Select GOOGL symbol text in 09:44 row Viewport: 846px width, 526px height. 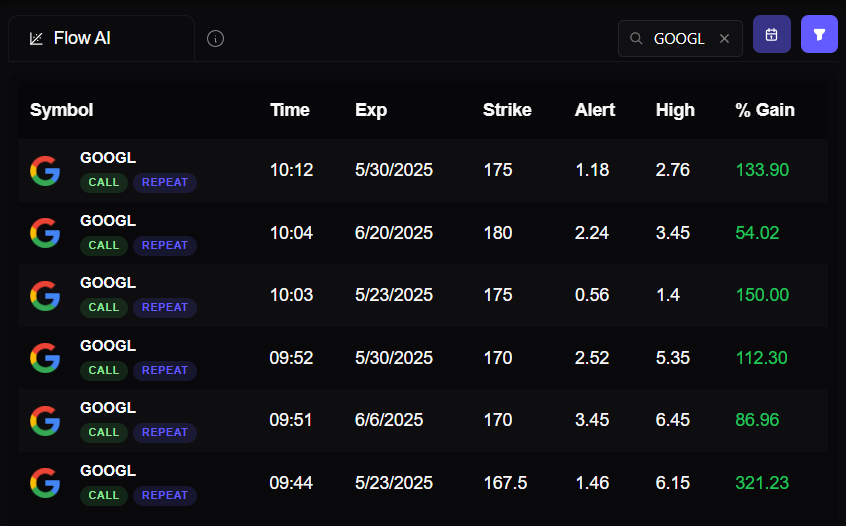click(x=108, y=471)
